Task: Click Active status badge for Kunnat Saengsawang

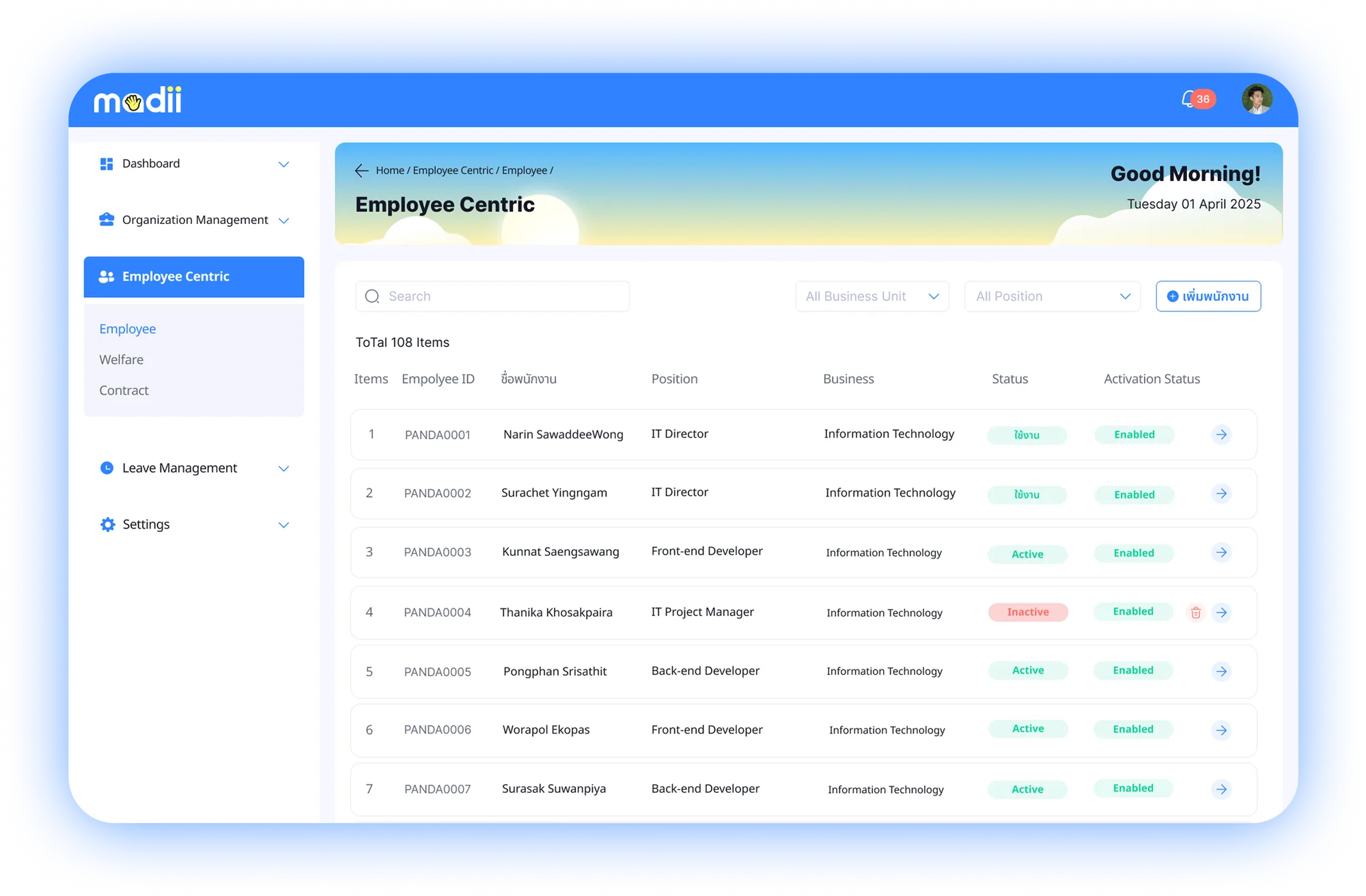Action: coord(1027,554)
